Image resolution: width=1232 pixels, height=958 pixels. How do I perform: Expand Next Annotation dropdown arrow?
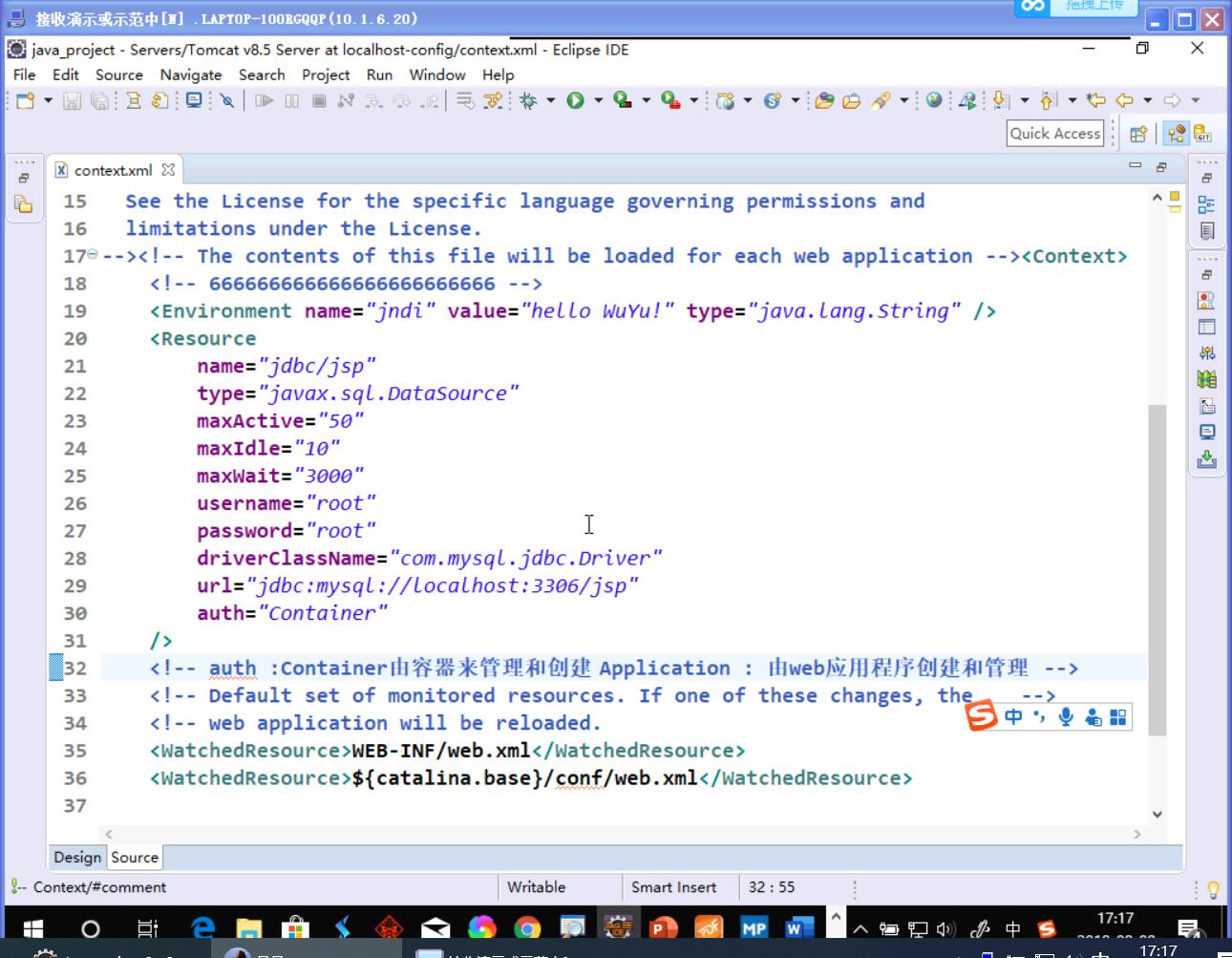pyautogui.click(x=1024, y=100)
